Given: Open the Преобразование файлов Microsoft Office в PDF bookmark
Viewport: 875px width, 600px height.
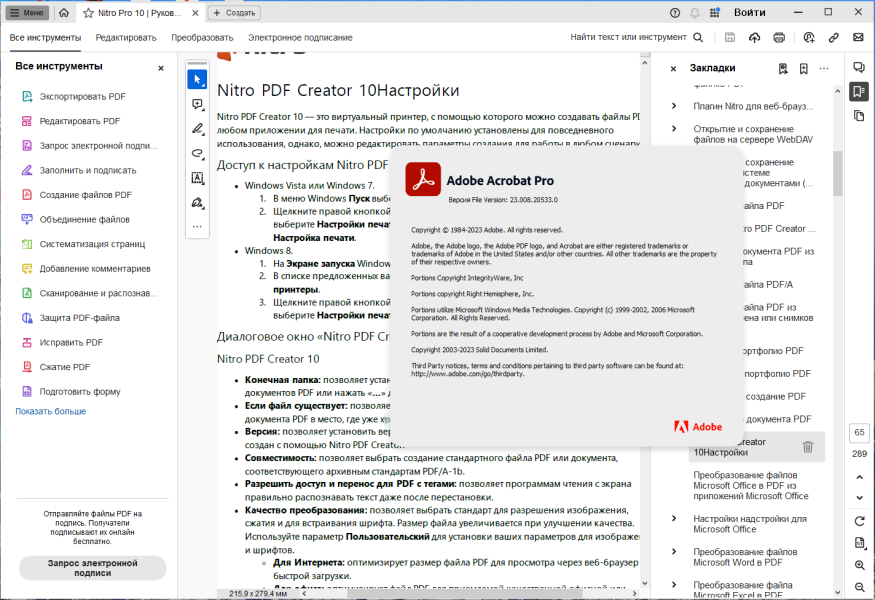Looking at the screenshot, I should tap(751, 486).
